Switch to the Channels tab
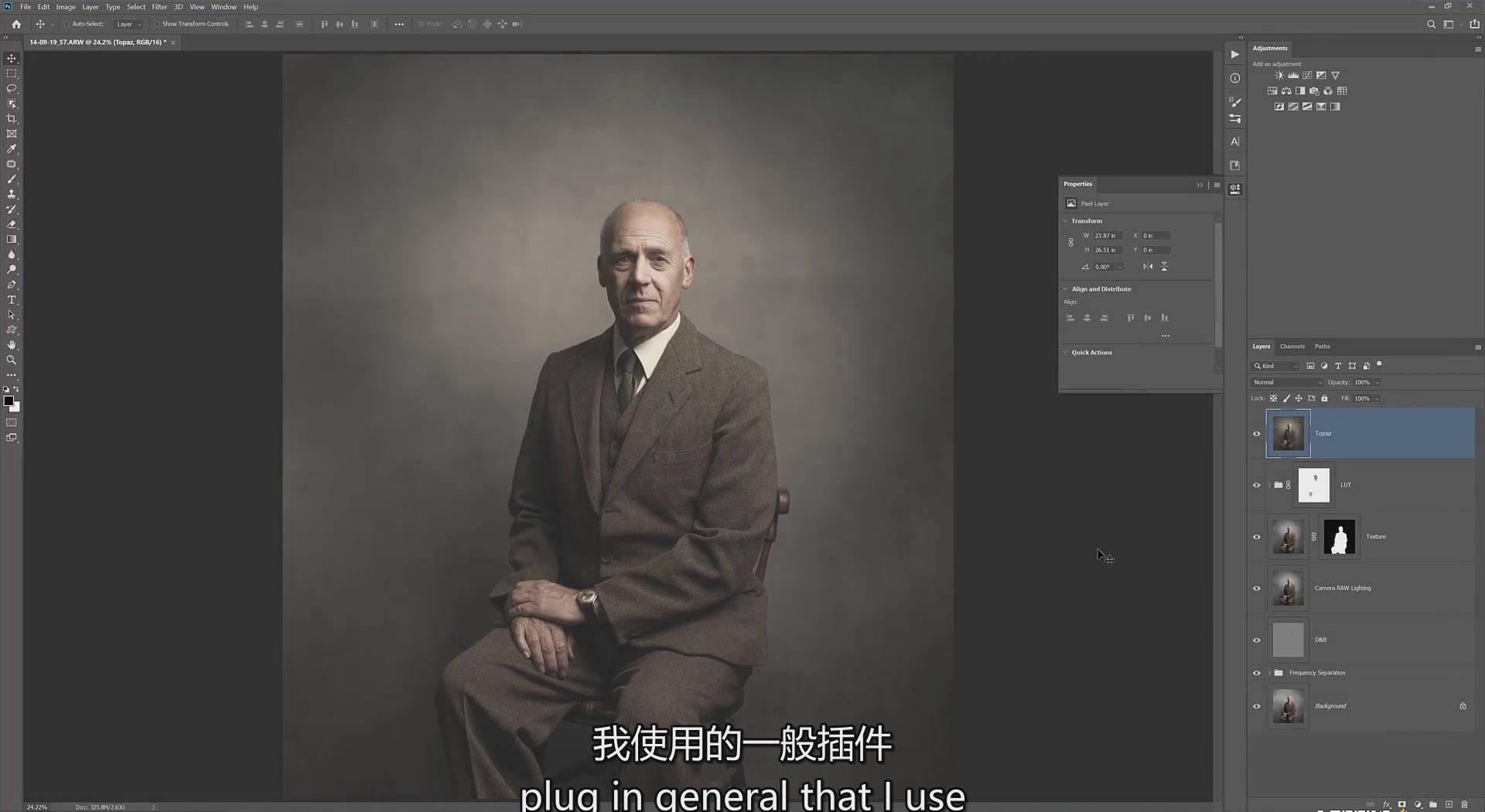The image size is (1485, 812). pyautogui.click(x=1292, y=346)
